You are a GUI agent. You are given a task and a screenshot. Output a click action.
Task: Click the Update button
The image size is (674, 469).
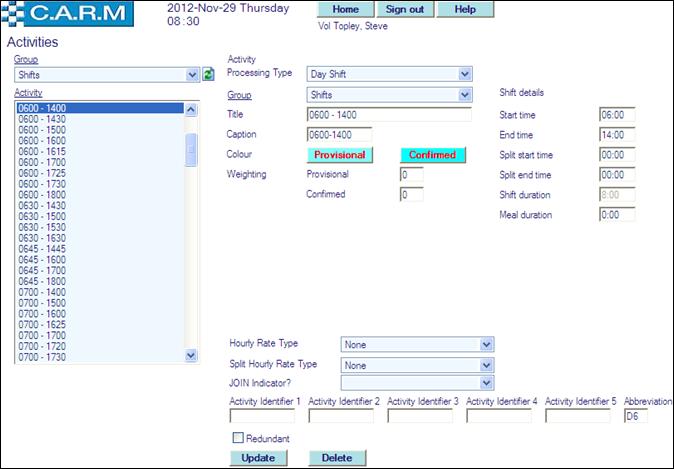point(258,458)
